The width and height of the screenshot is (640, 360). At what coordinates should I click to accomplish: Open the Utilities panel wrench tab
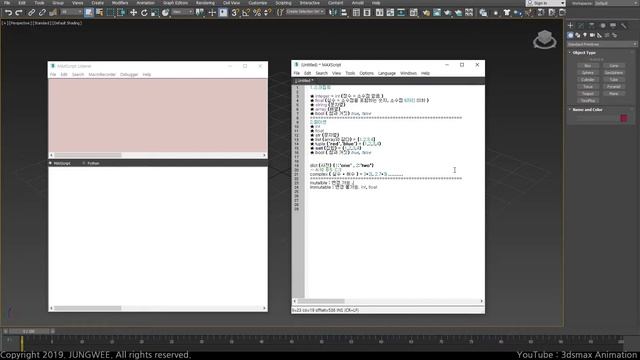click(x=624, y=26)
